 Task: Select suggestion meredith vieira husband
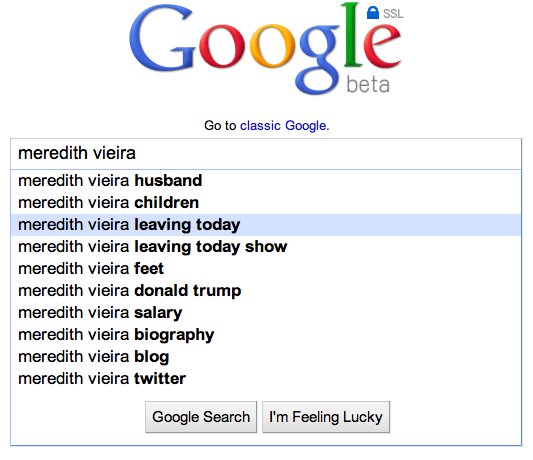point(266,181)
